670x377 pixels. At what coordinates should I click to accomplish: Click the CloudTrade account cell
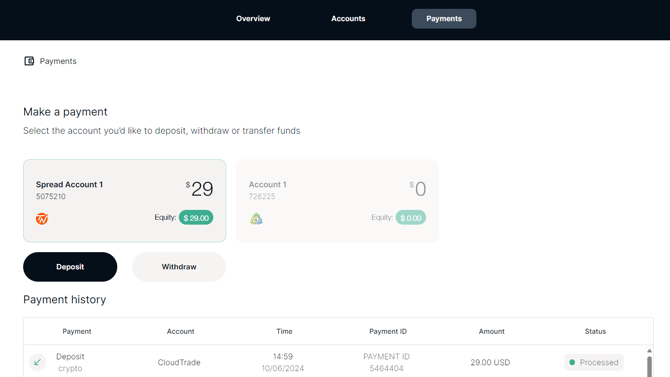pyautogui.click(x=179, y=362)
